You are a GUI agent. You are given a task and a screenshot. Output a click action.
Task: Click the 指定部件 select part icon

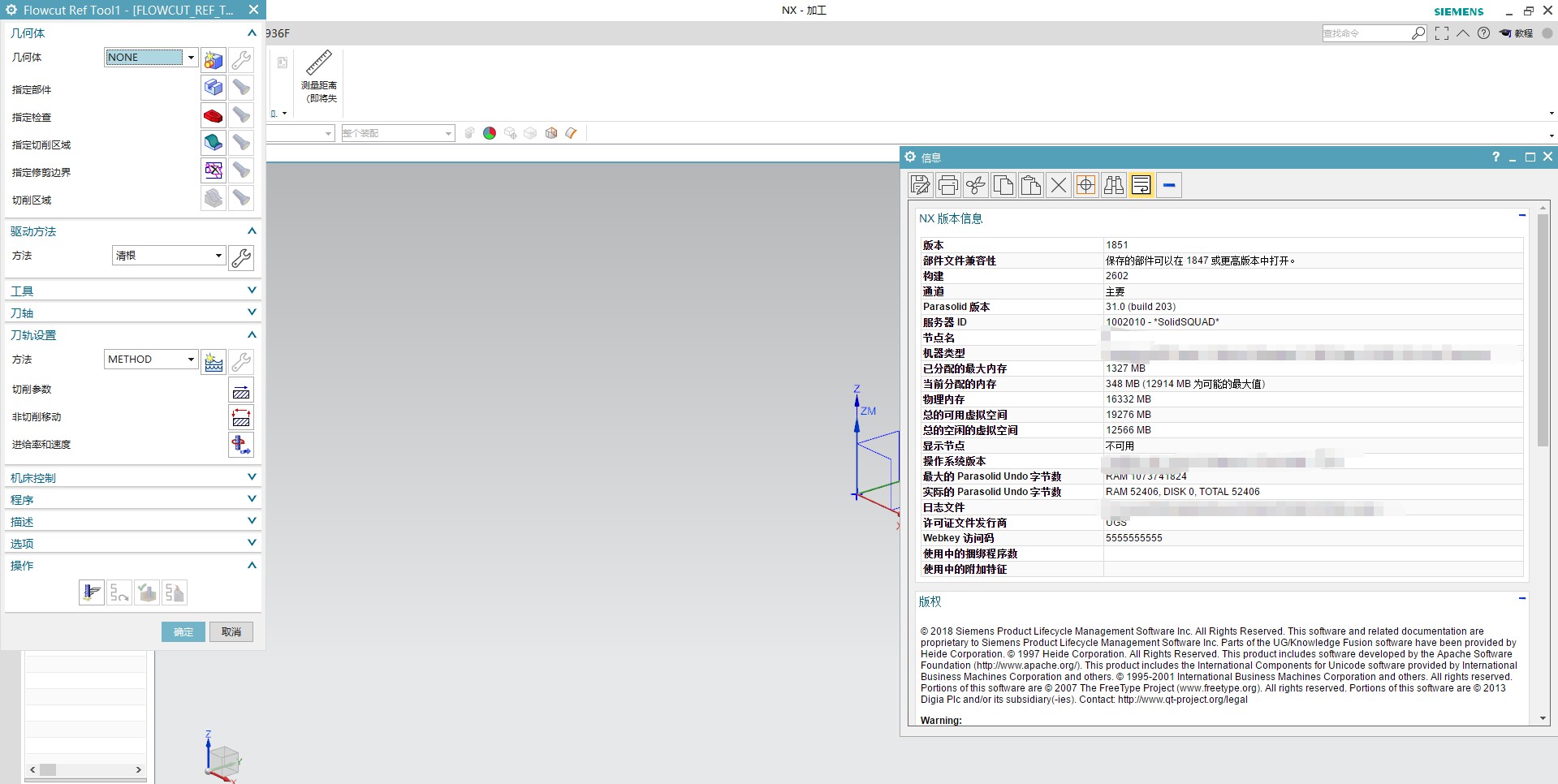click(214, 88)
